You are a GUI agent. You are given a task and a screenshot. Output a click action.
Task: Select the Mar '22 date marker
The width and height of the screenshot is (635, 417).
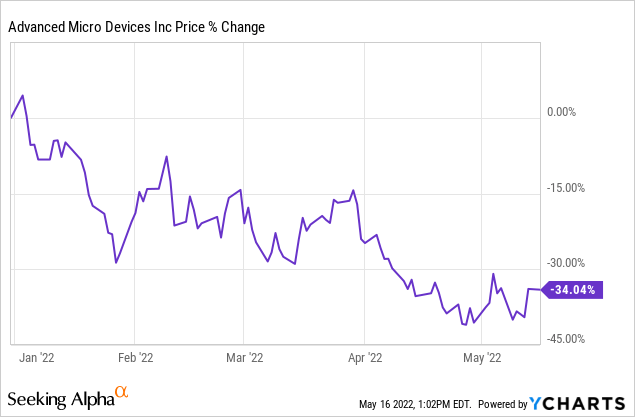point(243,357)
